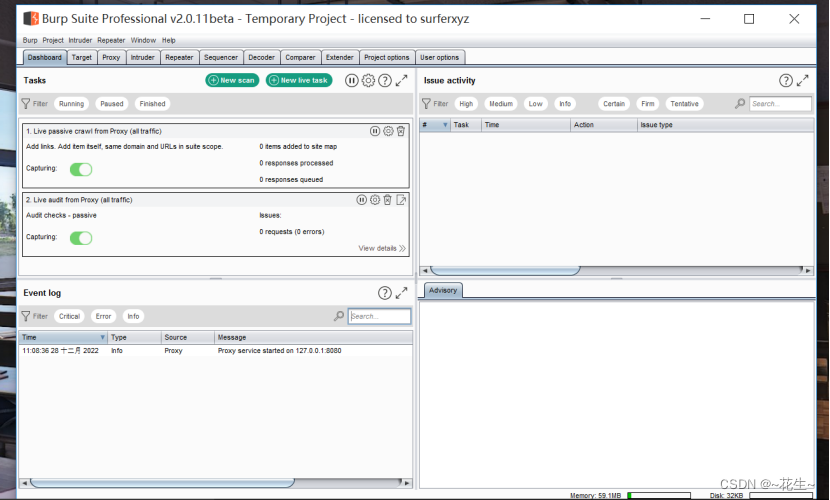Open help for Tasks panel
This screenshot has height=500, width=830.
385,80
